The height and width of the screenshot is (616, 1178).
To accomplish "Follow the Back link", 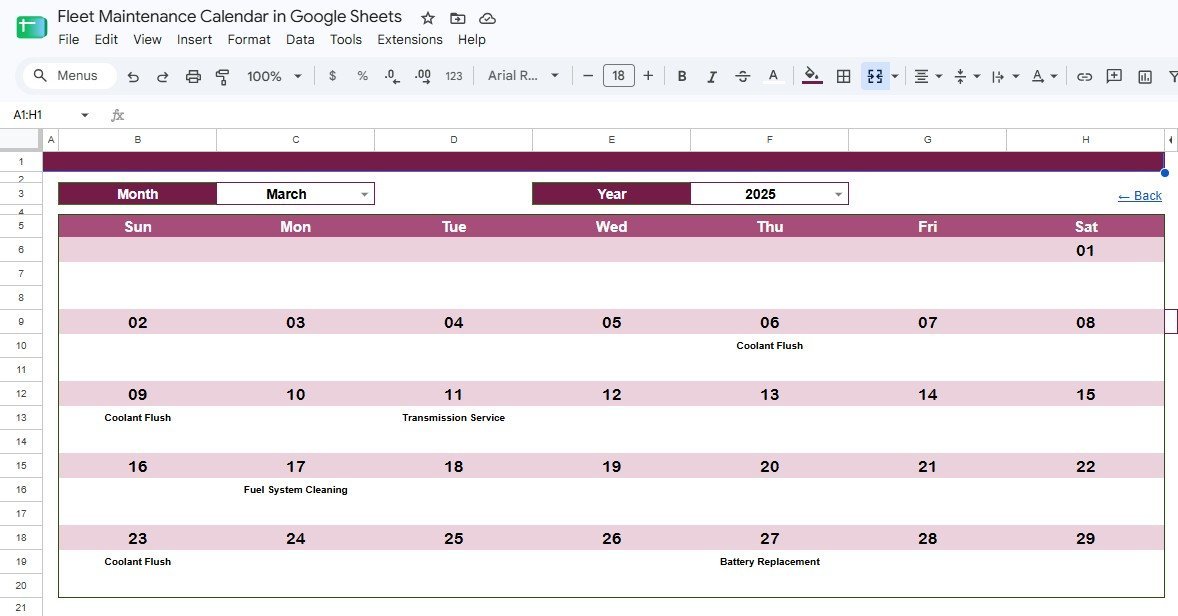I will [x=1140, y=196].
